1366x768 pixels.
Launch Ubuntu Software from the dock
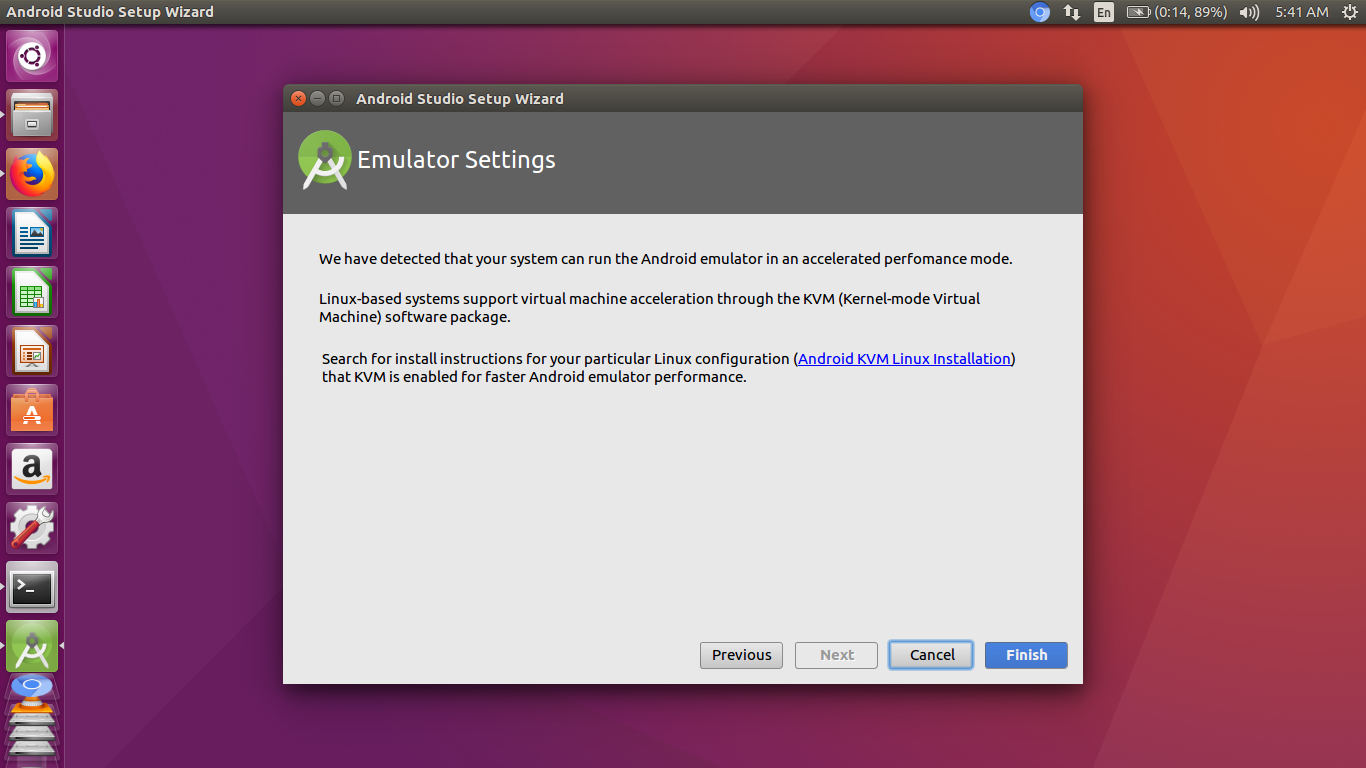[x=32, y=410]
